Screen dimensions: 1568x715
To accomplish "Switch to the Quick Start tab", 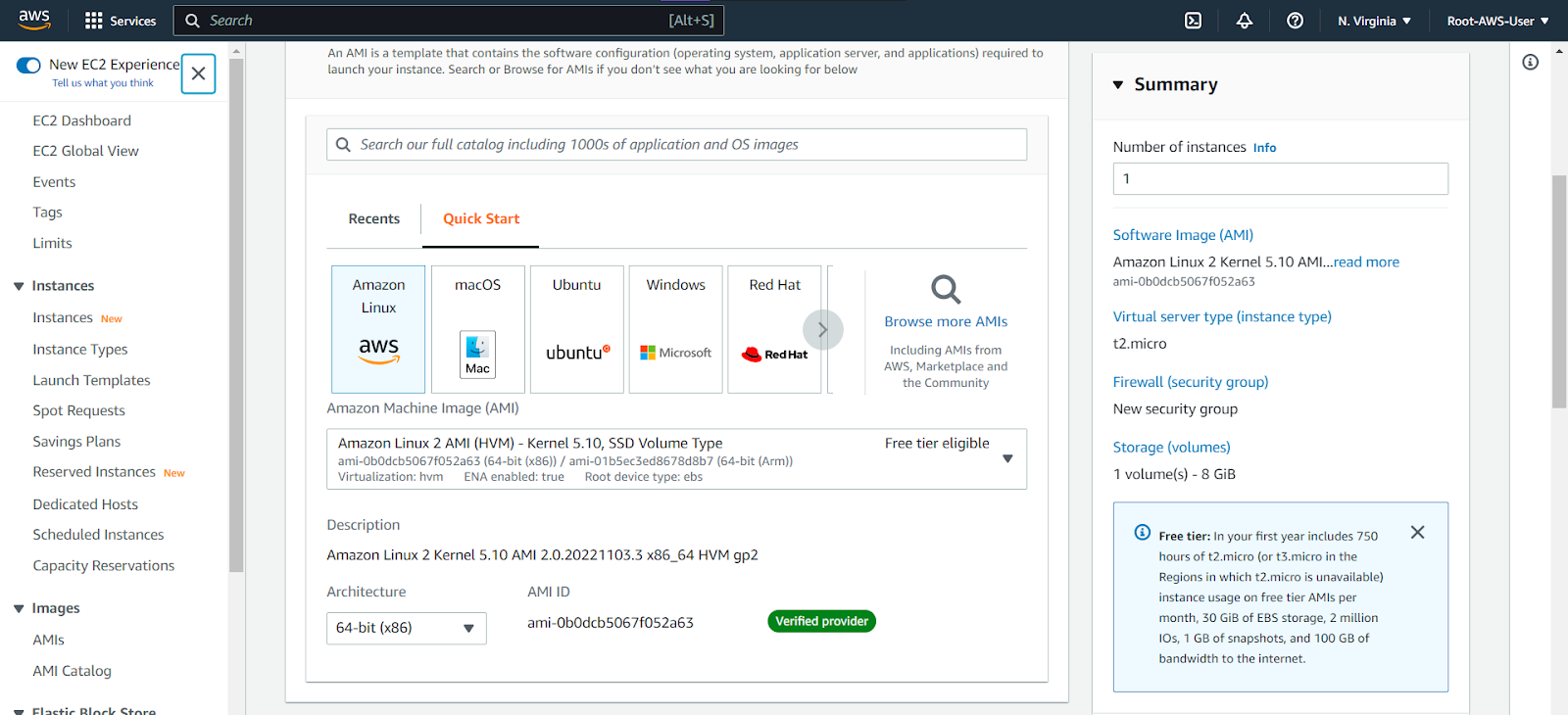I will click(x=481, y=219).
